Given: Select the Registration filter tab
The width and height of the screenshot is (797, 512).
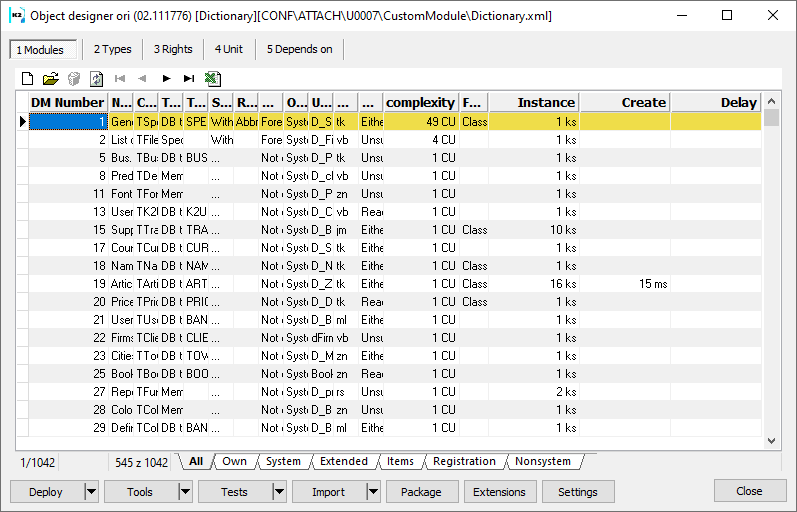Looking at the screenshot, I should [x=464, y=461].
